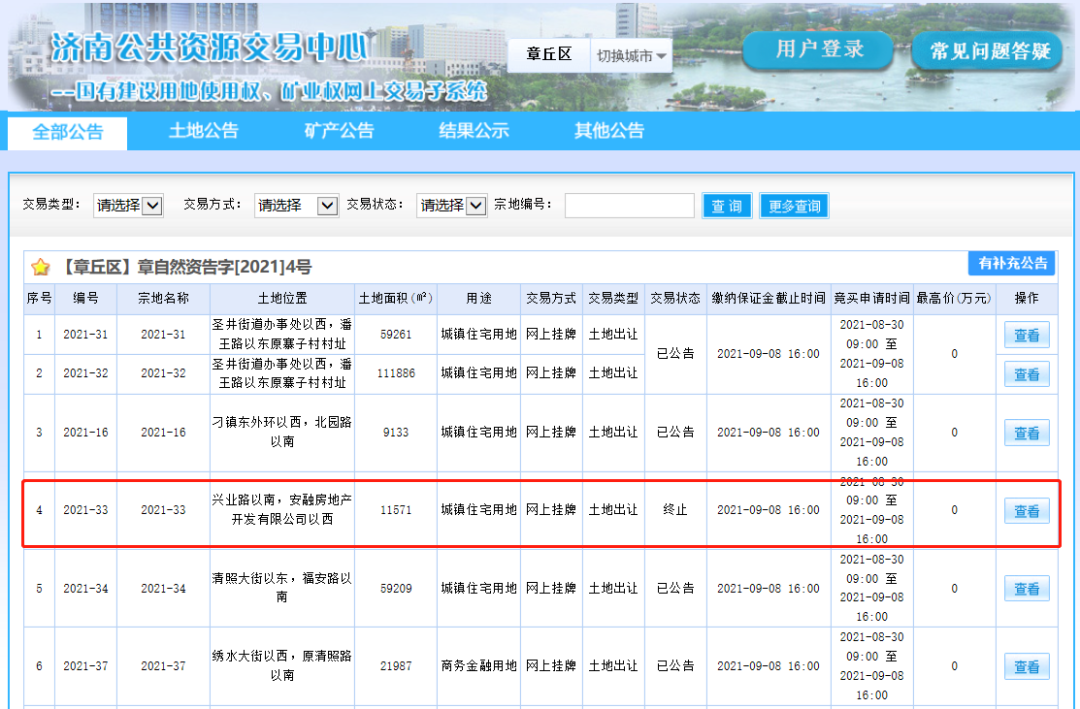Click location text 清照大街以东，福安路以南

coord(282,588)
